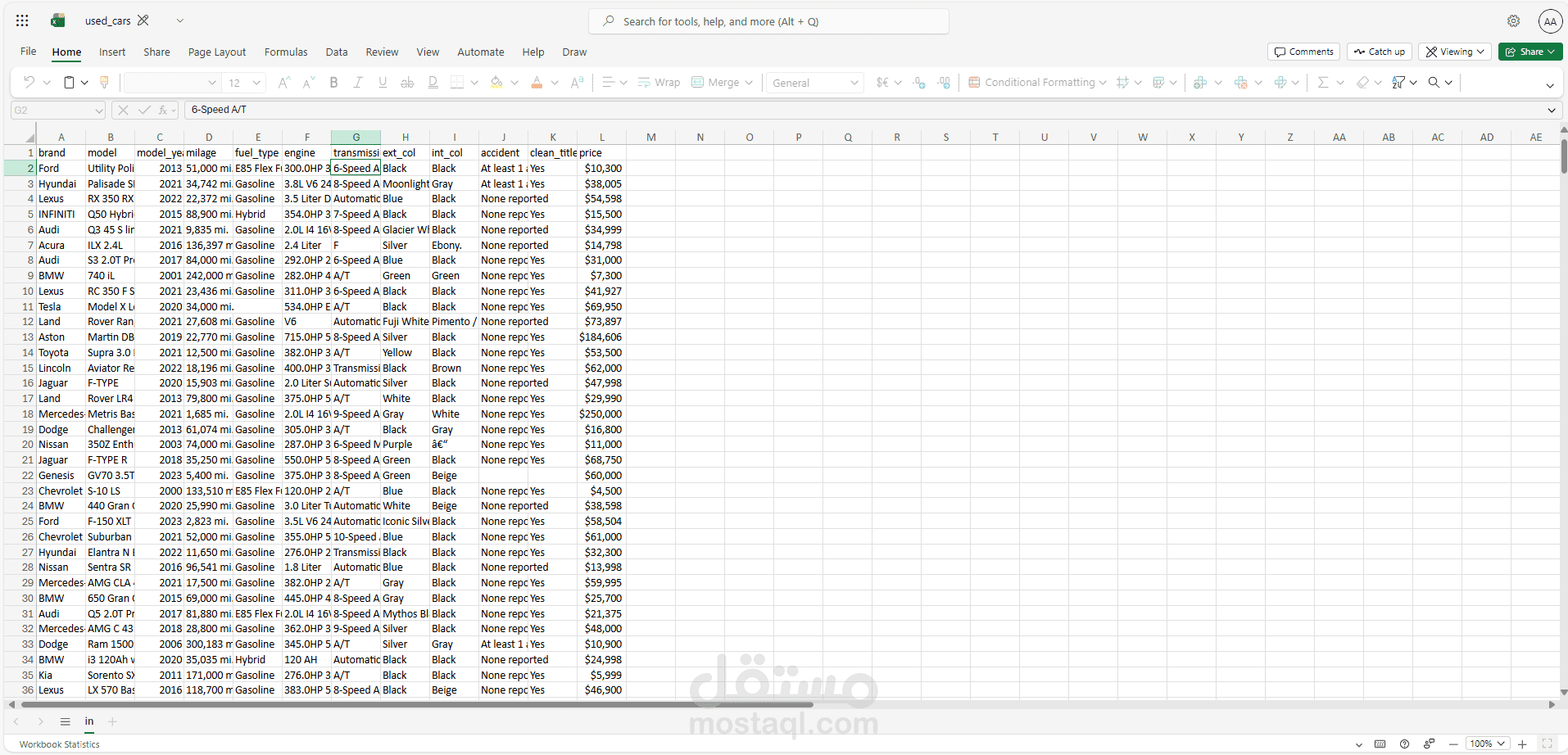Click the text alignment icon
1568x755 pixels.
pyautogui.click(x=609, y=83)
